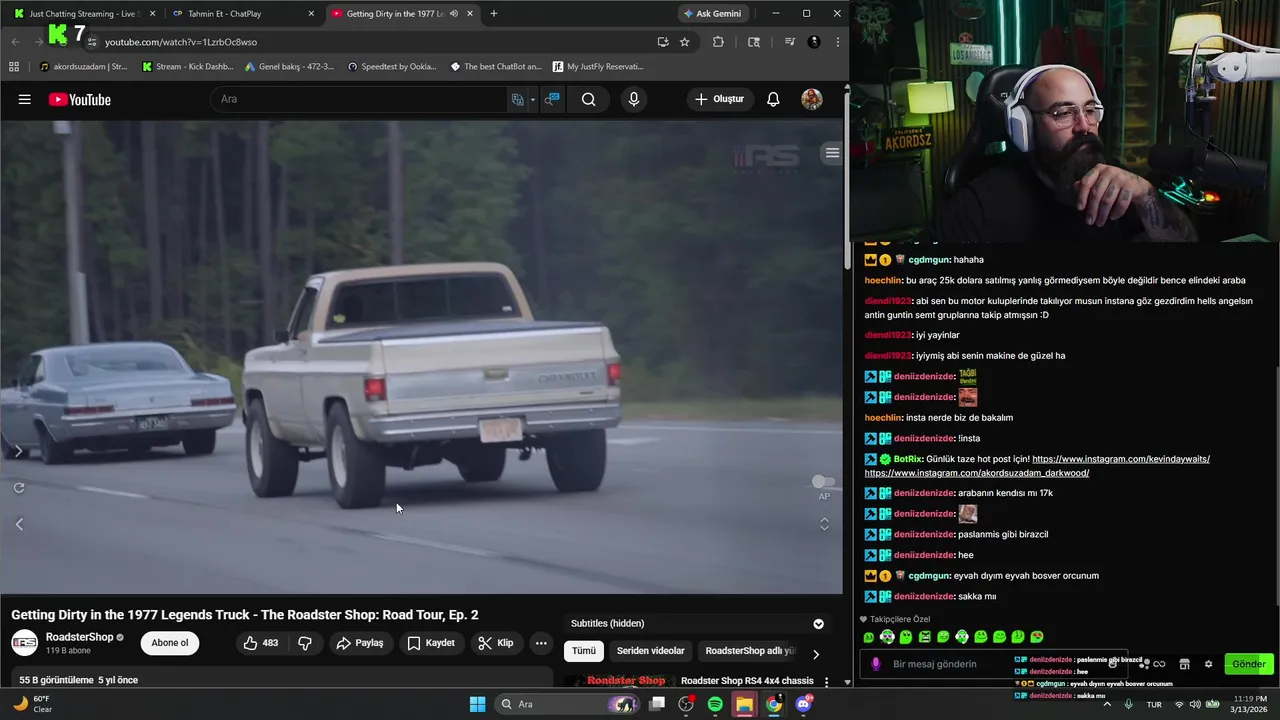Open the YouTube notifications bell
The width and height of the screenshot is (1280, 720).
[773, 99]
